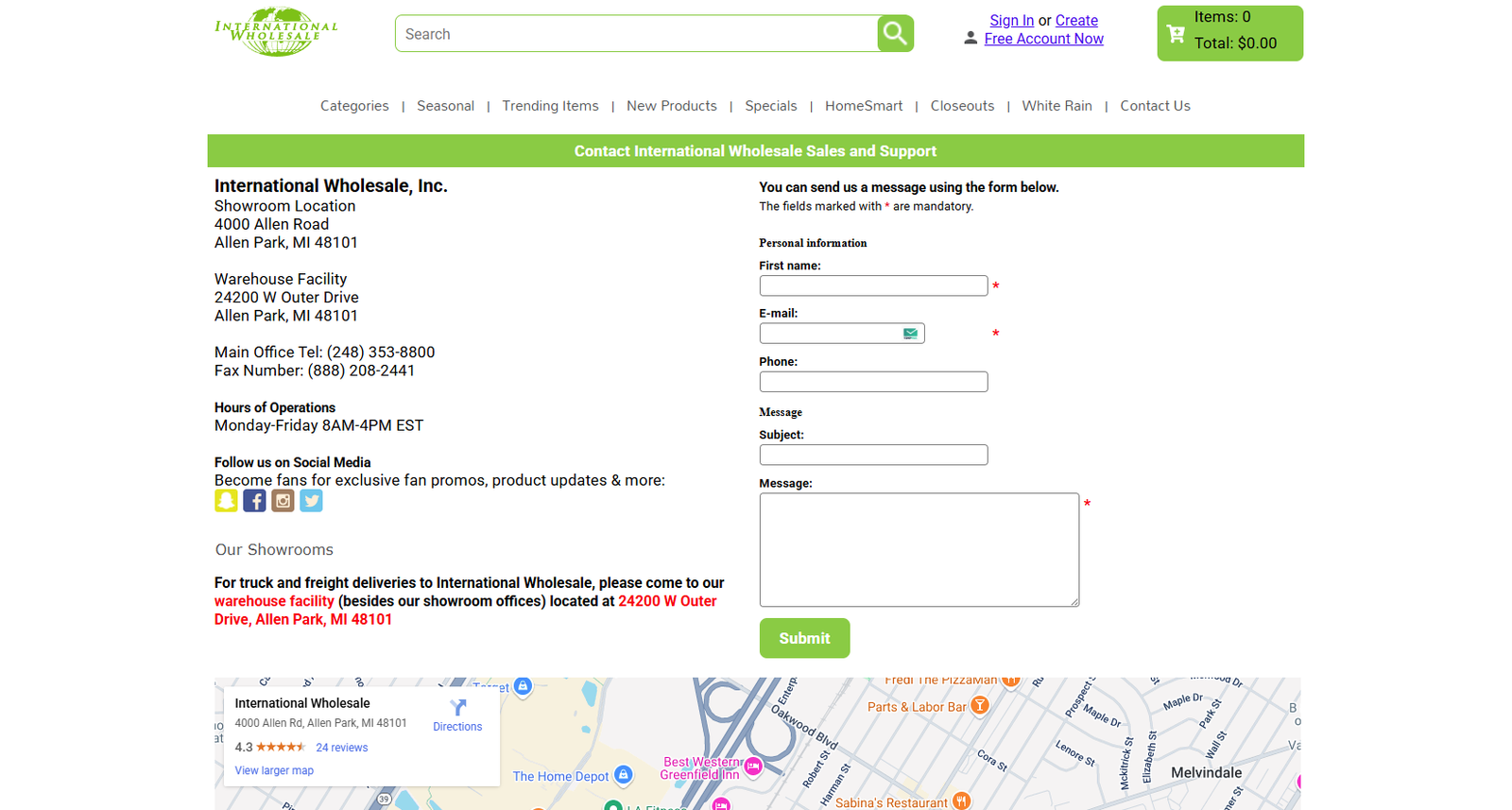Focus the Message text area
The height and width of the screenshot is (810, 1512).
coord(919,549)
